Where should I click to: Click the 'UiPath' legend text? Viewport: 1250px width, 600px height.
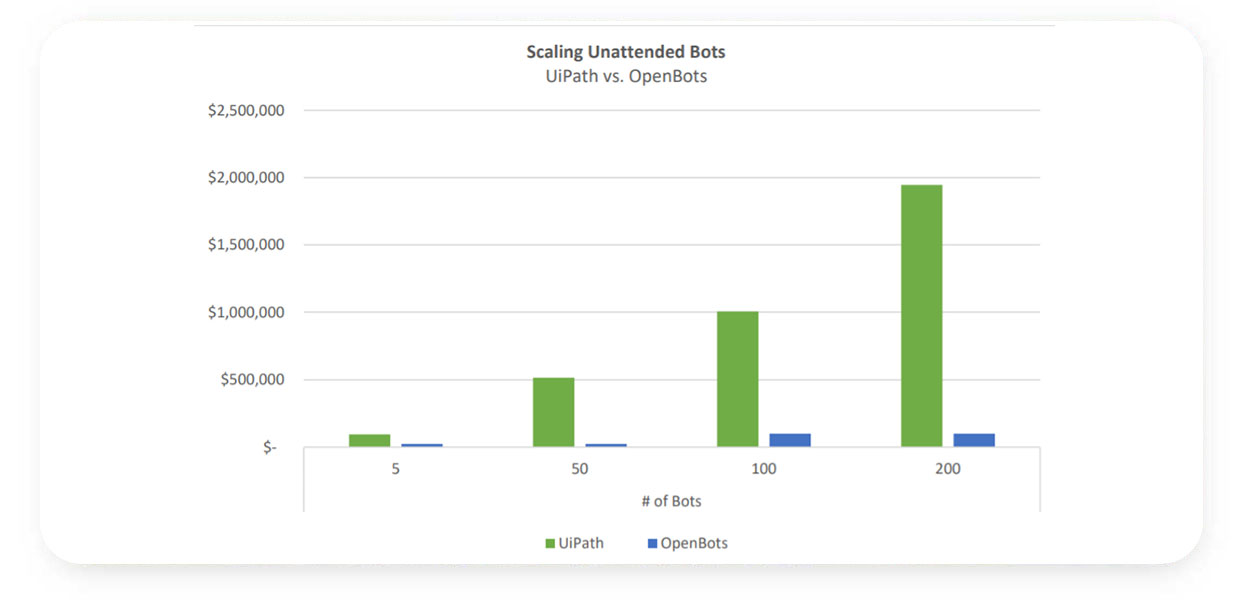581,543
